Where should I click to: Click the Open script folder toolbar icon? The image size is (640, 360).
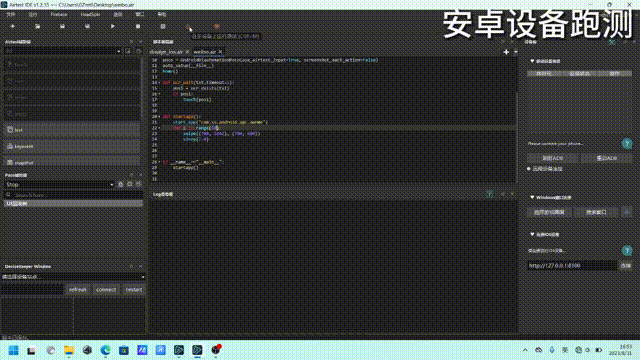(x=38, y=26)
